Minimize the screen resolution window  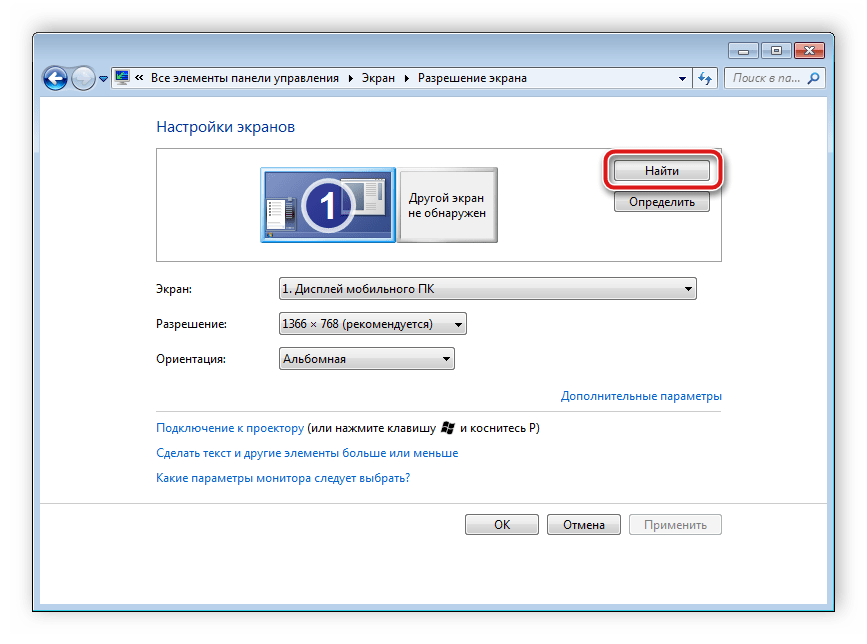pyautogui.click(x=744, y=51)
